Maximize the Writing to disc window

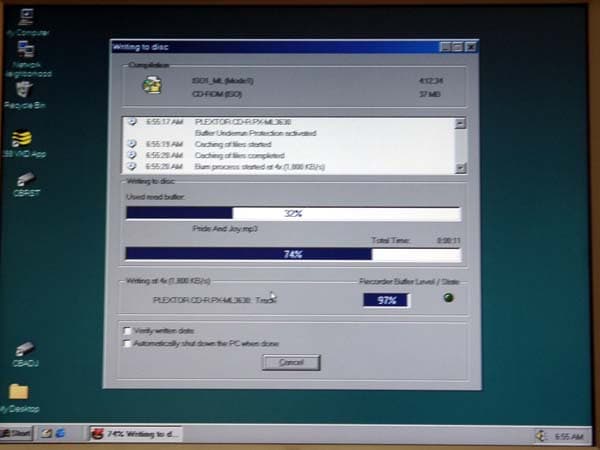tap(457, 47)
